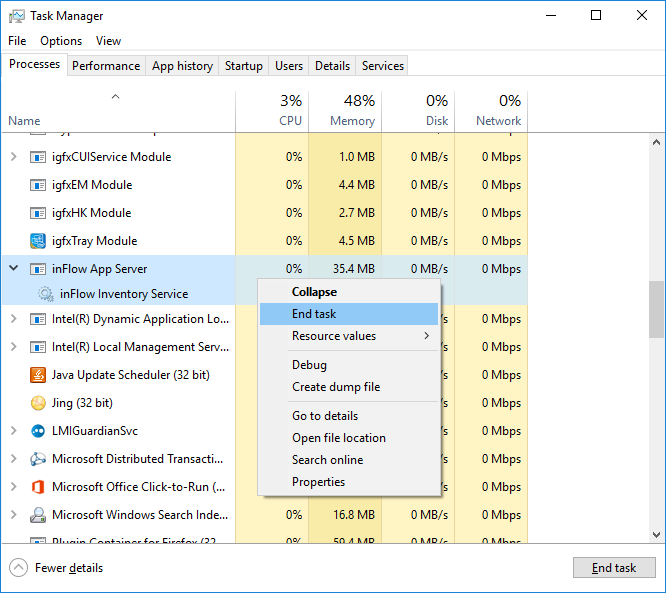Collapse the inFlow App Server group
The height and width of the screenshot is (593, 666).
tap(14, 268)
